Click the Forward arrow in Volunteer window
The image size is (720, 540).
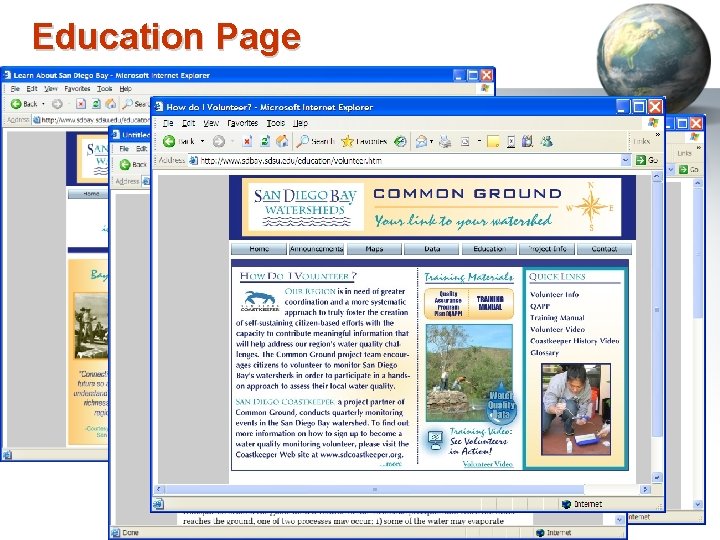pos(219,141)
